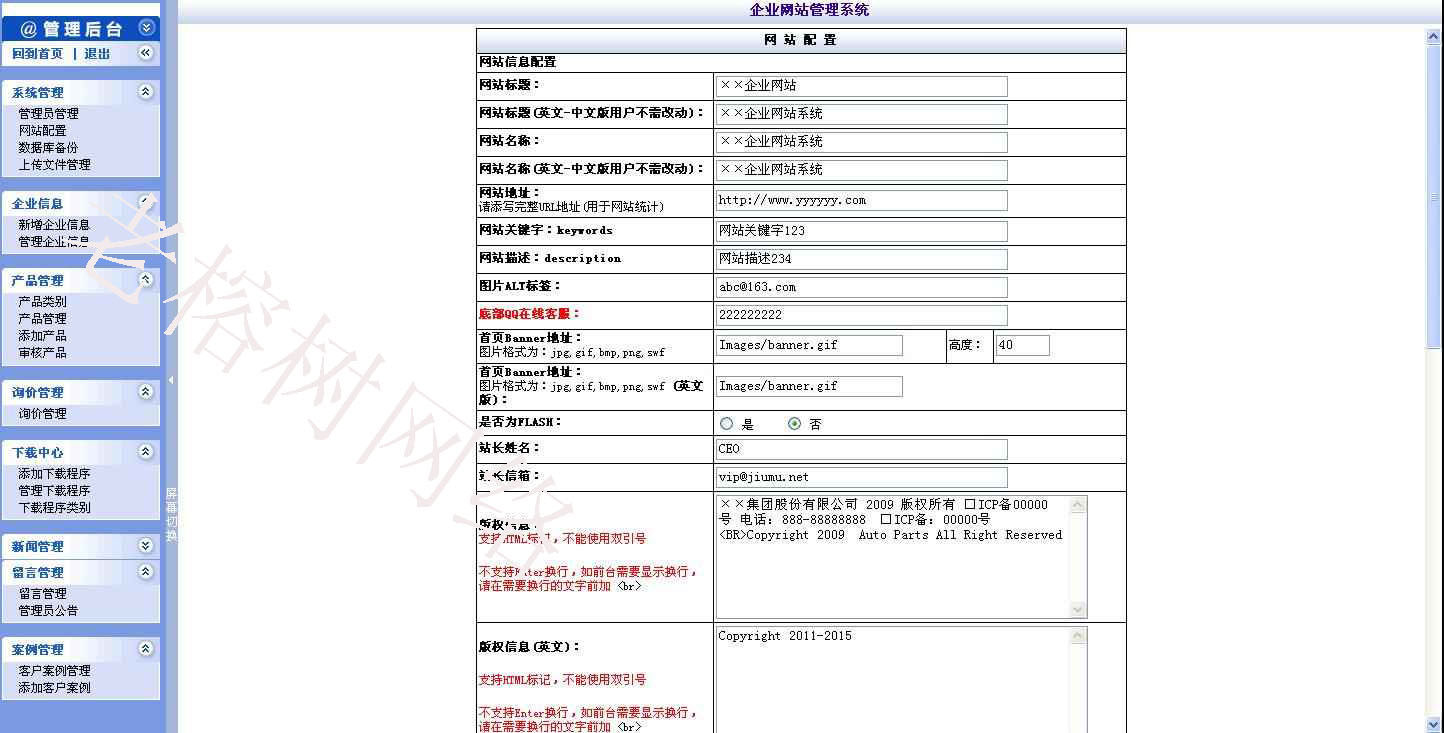Open 添加下载程序 link

coord(54,473)
